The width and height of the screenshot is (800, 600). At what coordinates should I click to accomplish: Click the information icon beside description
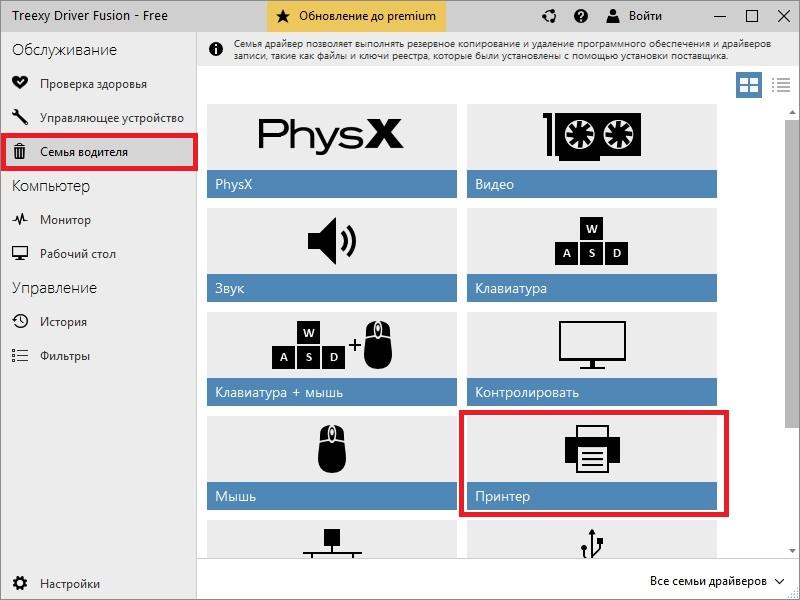coord(215,49)
